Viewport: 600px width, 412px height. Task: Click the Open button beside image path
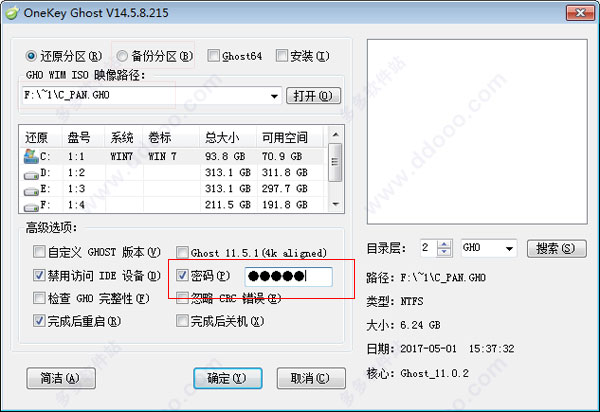pyautogui.click(x=314, y=96)
